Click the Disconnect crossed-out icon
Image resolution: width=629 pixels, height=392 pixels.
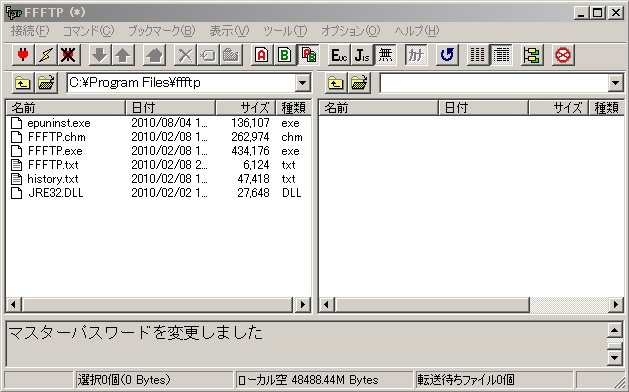[69, 55]
